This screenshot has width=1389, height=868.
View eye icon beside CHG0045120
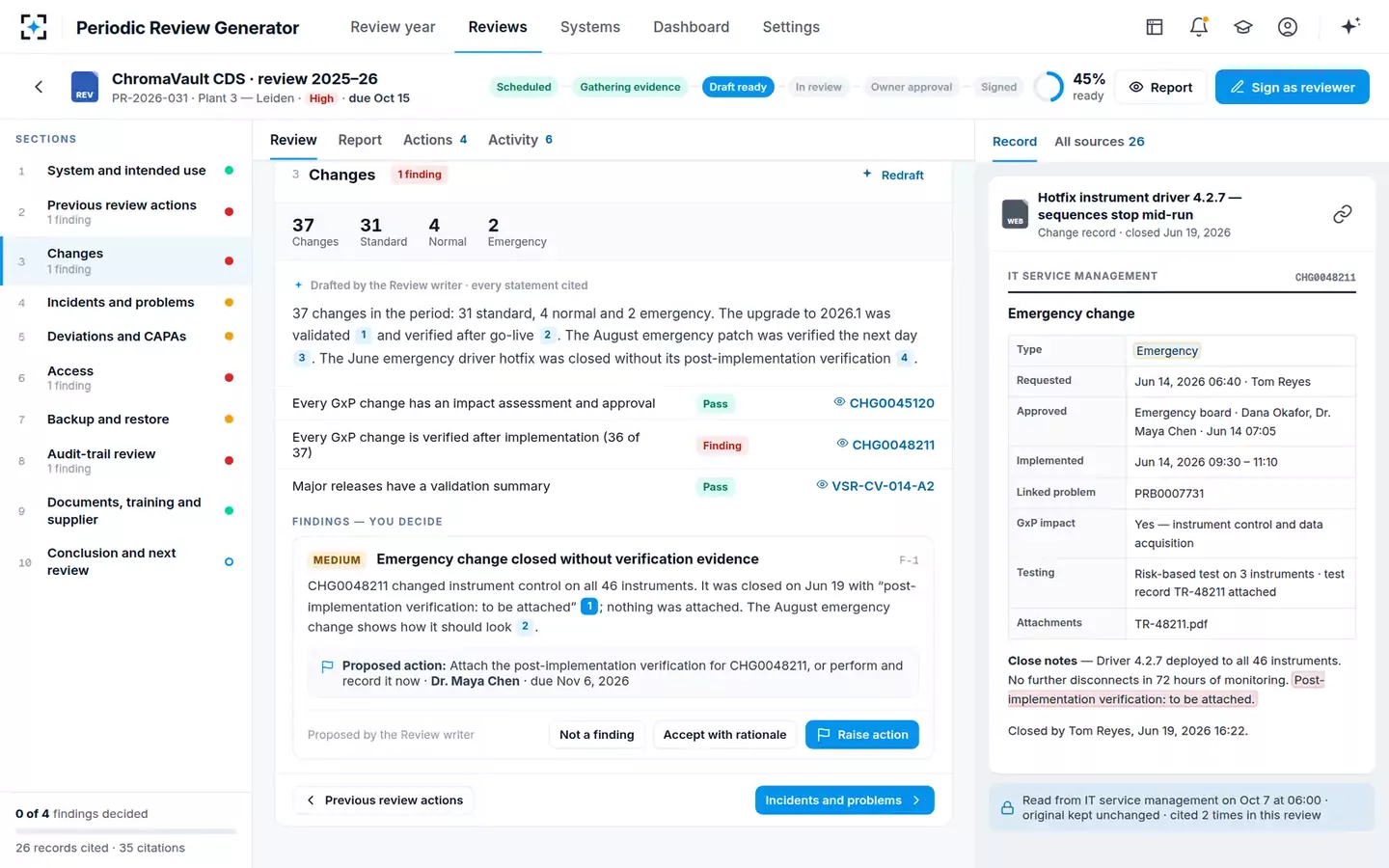[x=839, y=402]
